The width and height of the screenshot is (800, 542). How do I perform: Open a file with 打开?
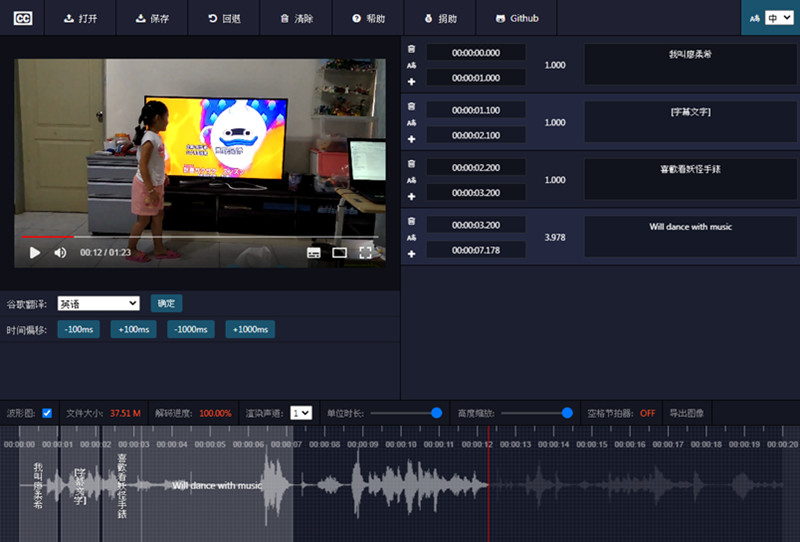coord(80,18)
